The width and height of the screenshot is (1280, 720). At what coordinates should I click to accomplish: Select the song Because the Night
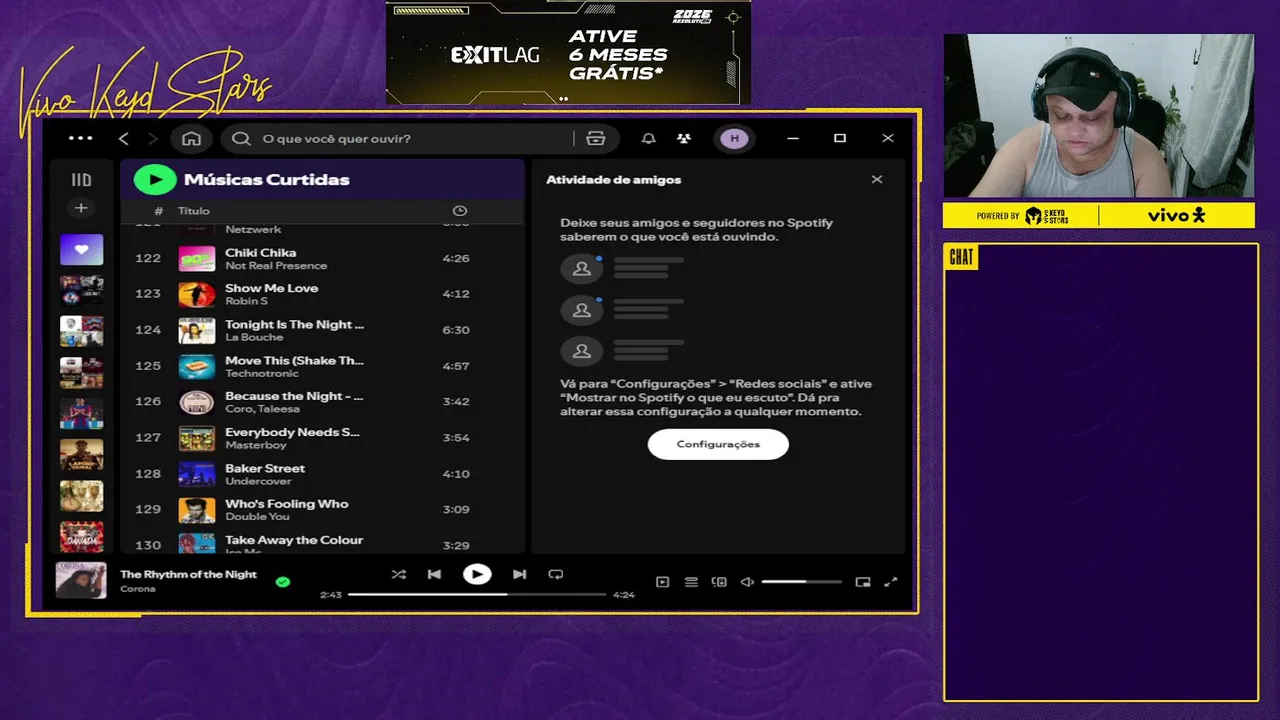click(x=294, y=396)
